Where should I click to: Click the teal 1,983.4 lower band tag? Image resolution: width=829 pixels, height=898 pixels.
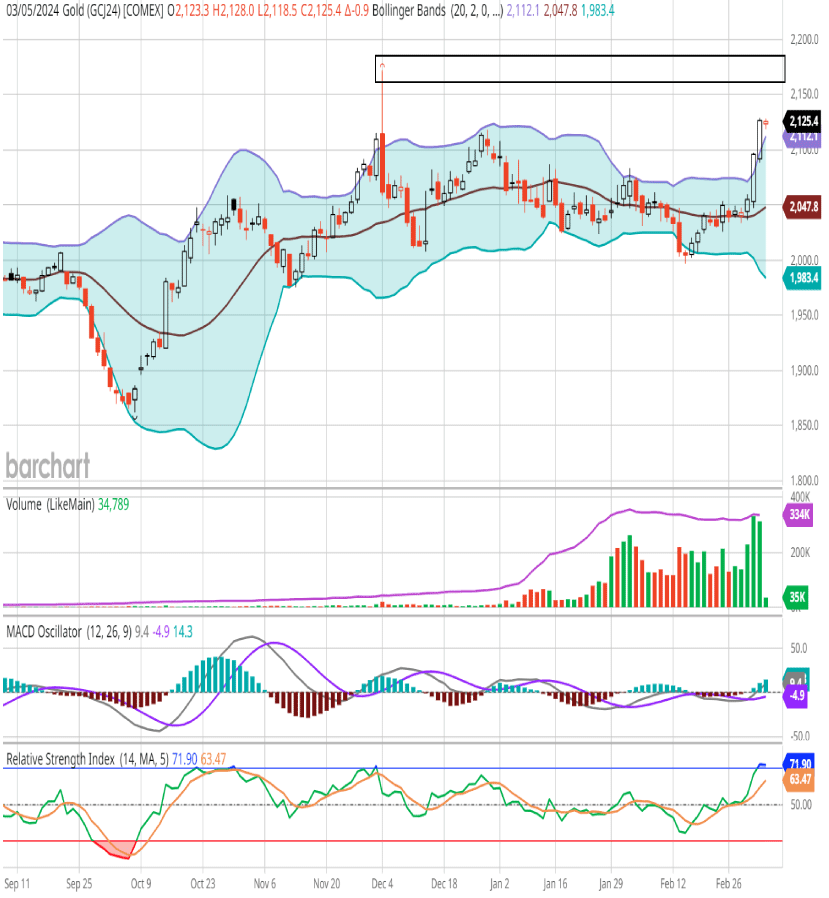pyautogui.click(x=803, y=277)
